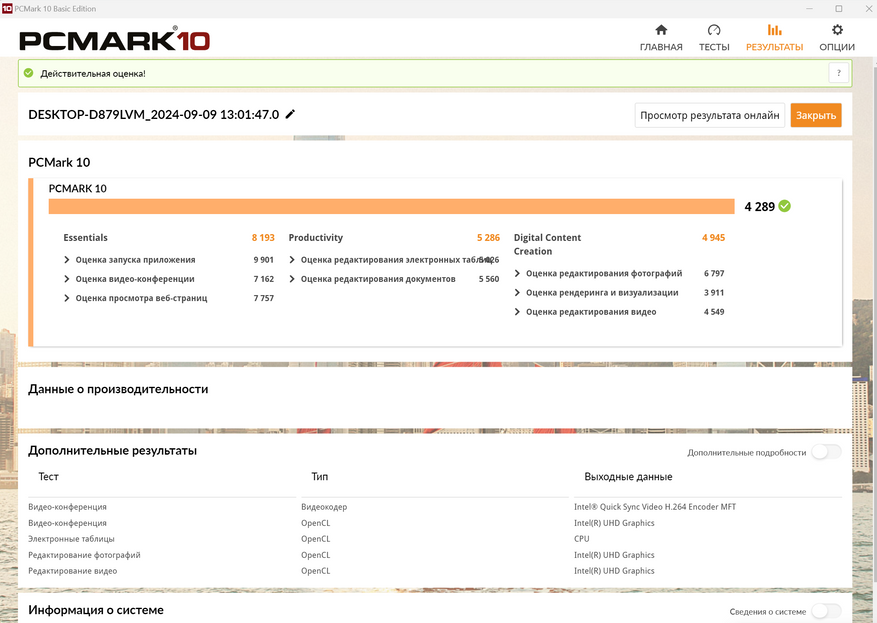Click the score 4 549 value
877x623 pixels.
[x=714, y=312]
